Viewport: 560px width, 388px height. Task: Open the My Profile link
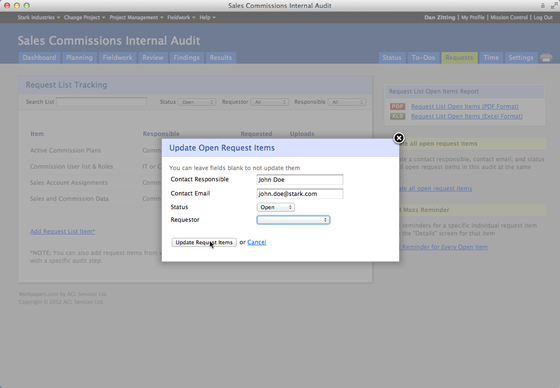click(473, 18)
